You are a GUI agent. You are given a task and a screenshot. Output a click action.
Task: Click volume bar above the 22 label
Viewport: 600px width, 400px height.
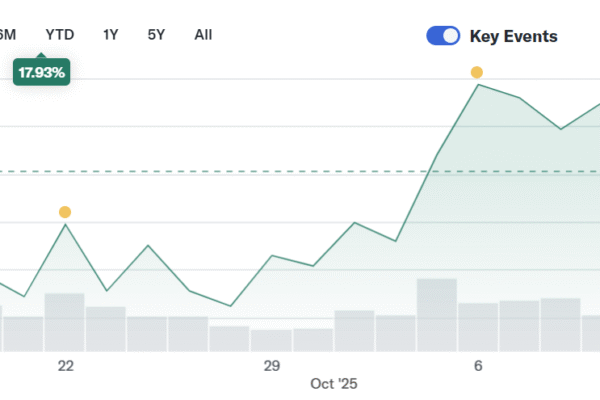point(65,322)
